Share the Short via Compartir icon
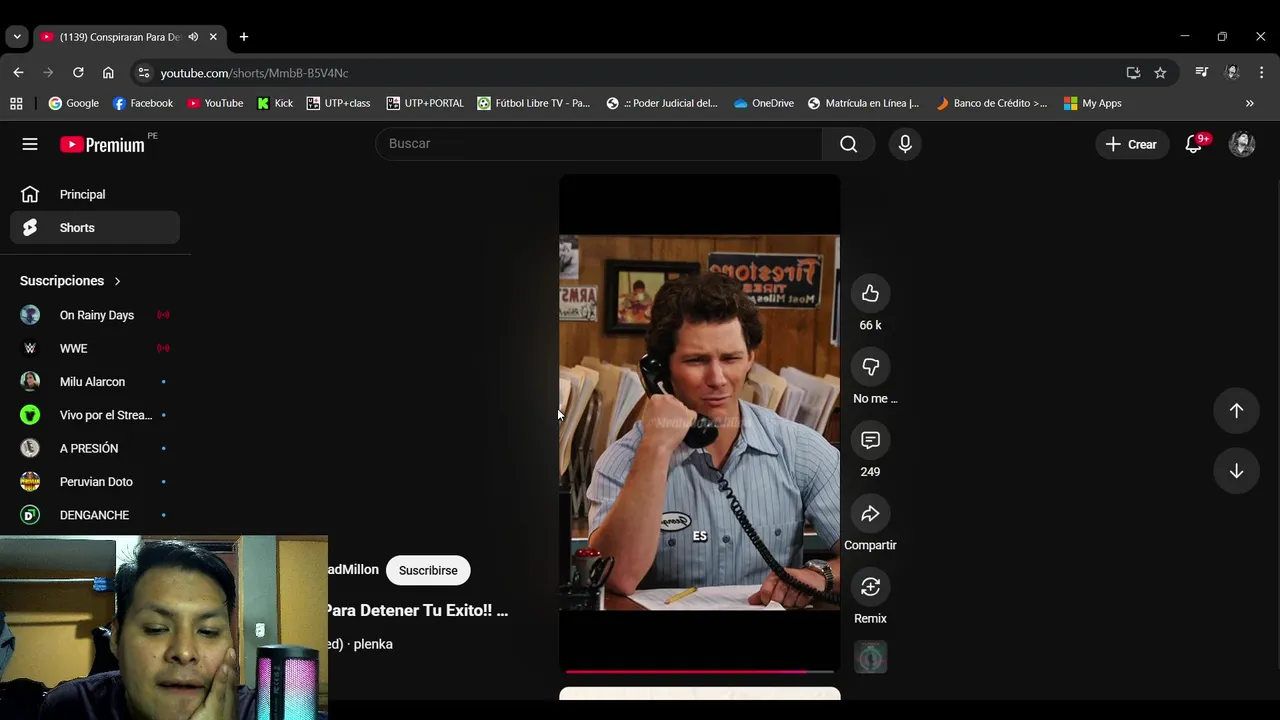 click(870, 513)
